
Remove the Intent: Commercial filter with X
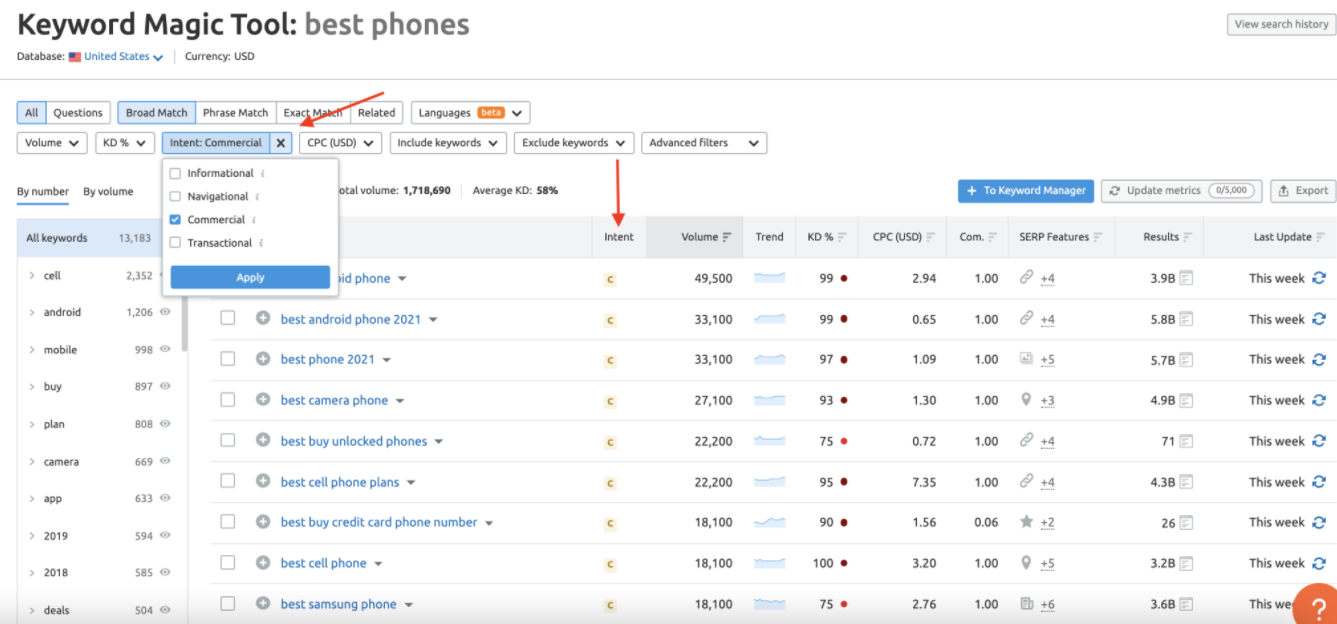point(281,143)
